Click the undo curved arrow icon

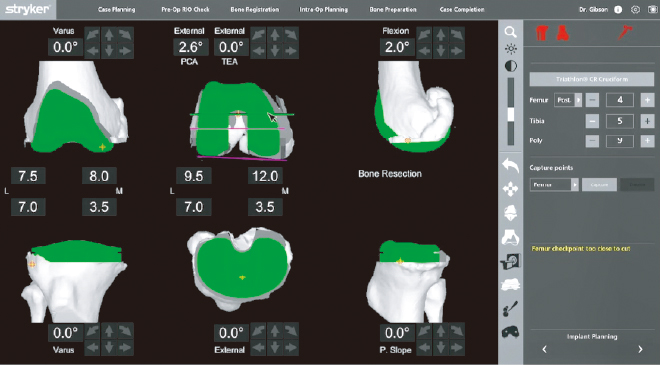click(x=510, y=165)
